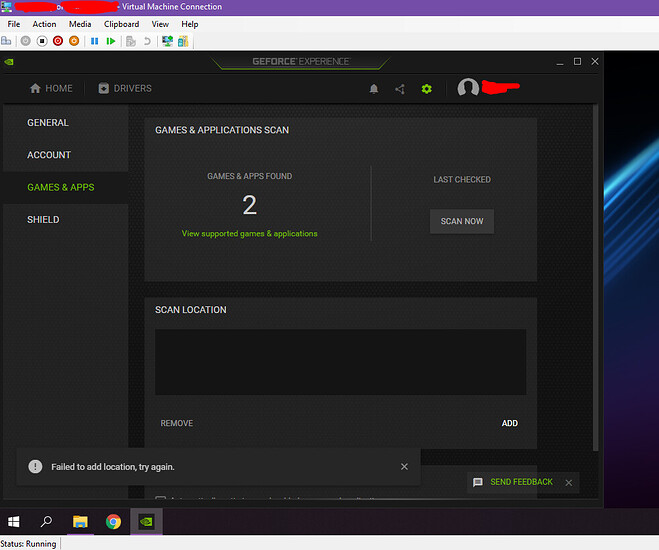
Task: Open the notifications bell icon
Action: tap(374, 89)
